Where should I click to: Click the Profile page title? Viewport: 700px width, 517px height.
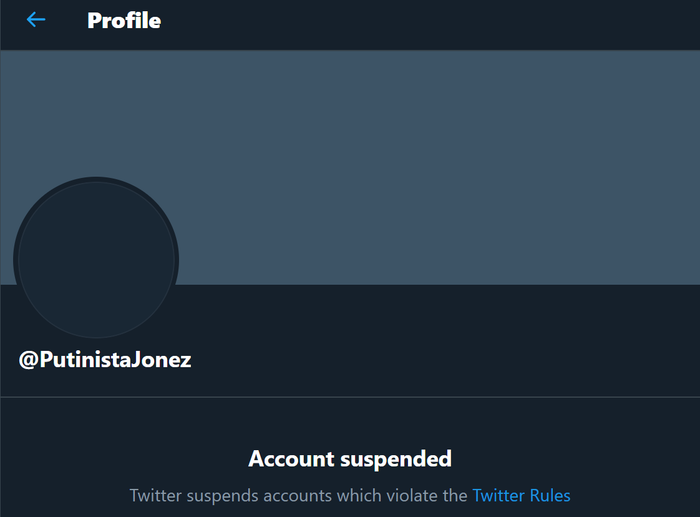124,20
